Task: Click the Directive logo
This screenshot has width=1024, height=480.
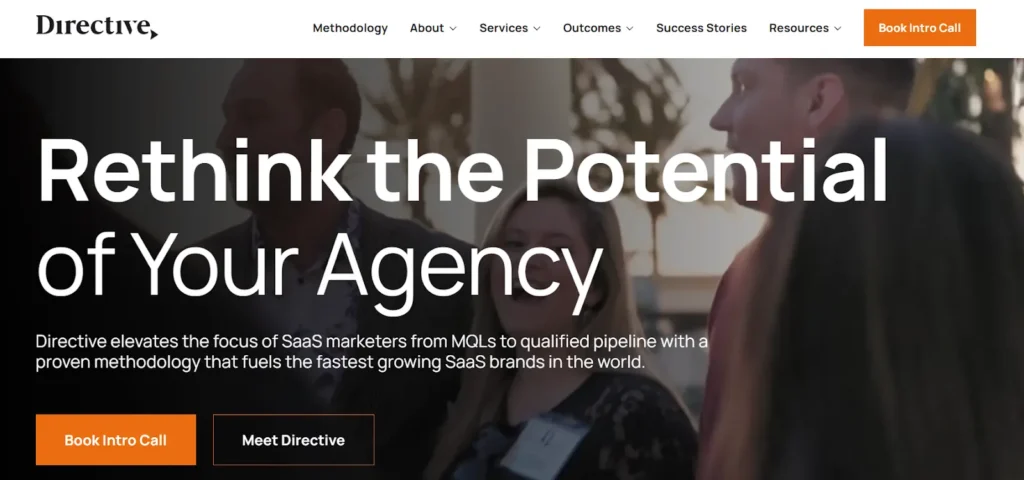Action: tap(97, 27)
